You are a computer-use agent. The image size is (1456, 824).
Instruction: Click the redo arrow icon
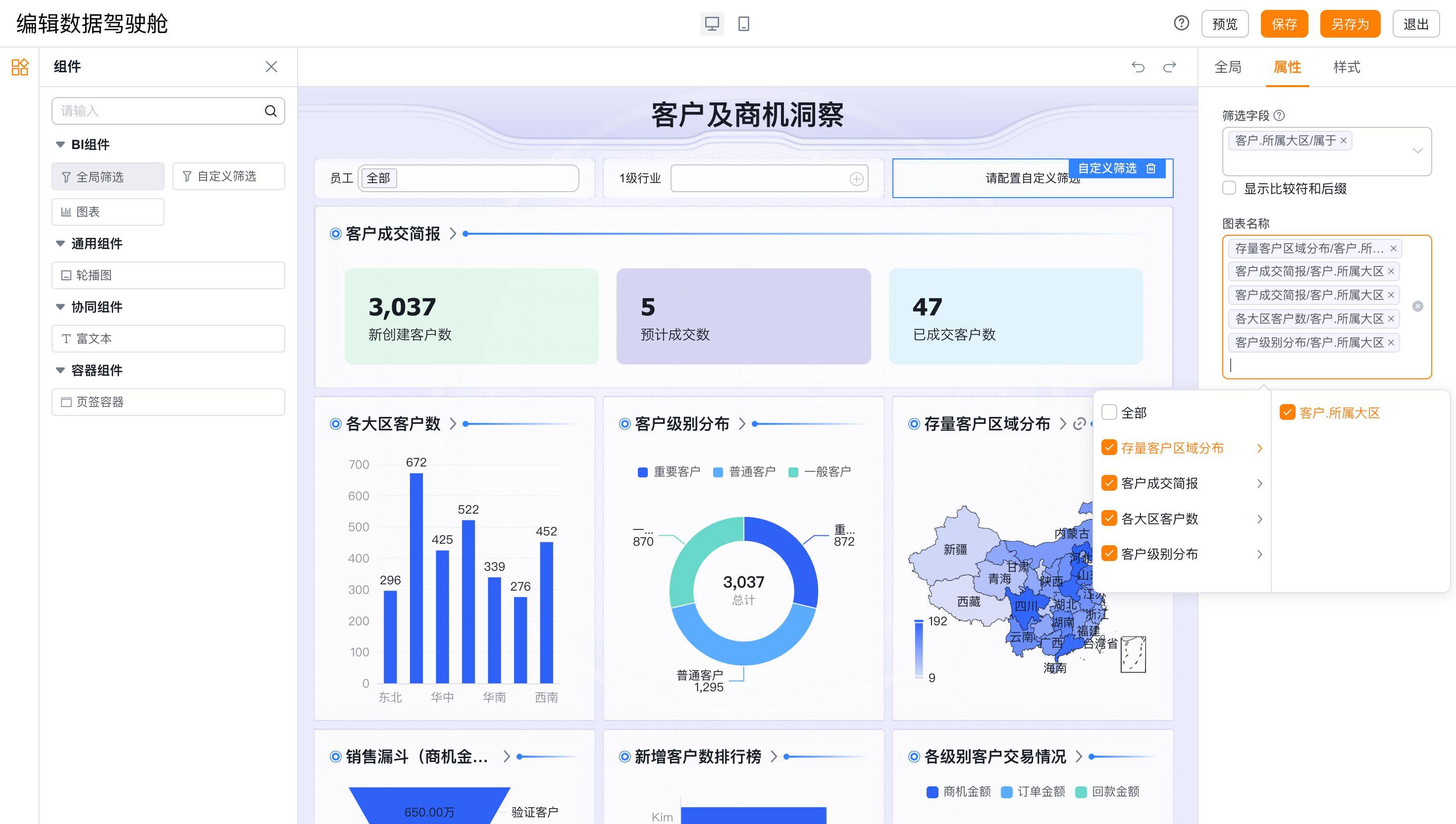click(1169, 67)
